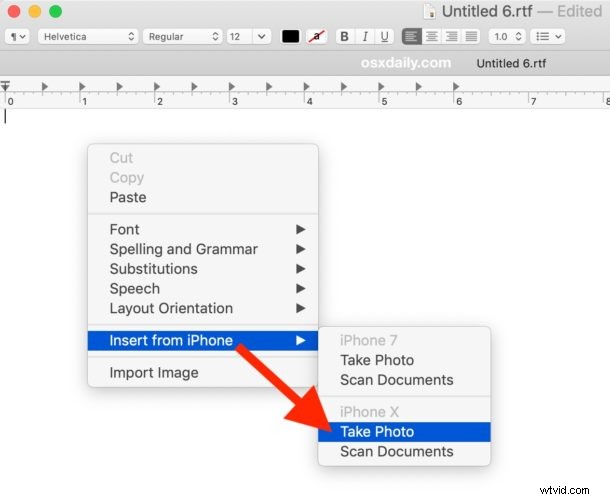The image size is (610, 500).
Task: Click the first-line indent marker on ruler
Action: (5, 83)
